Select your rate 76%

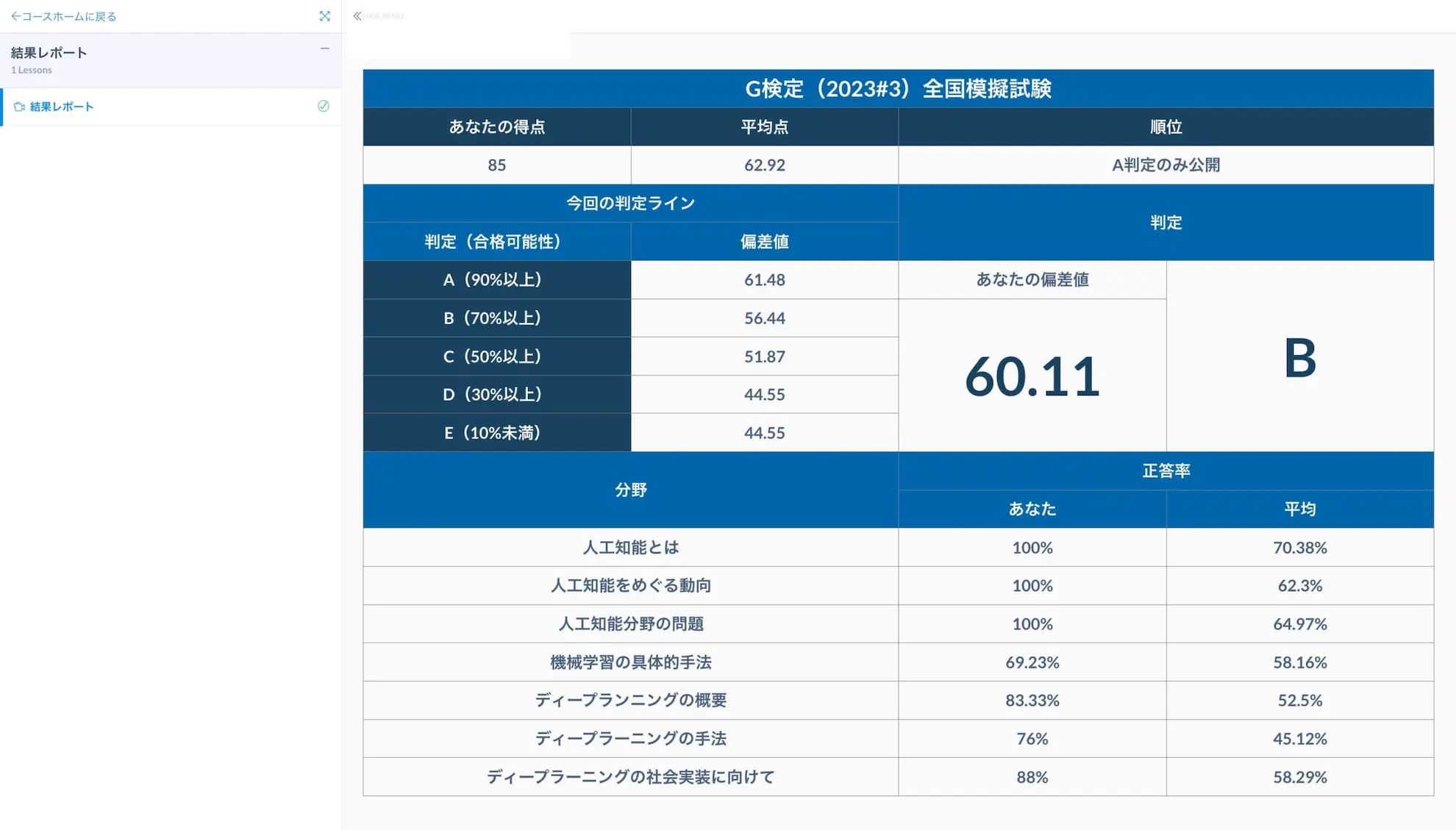click(1032, 738)
